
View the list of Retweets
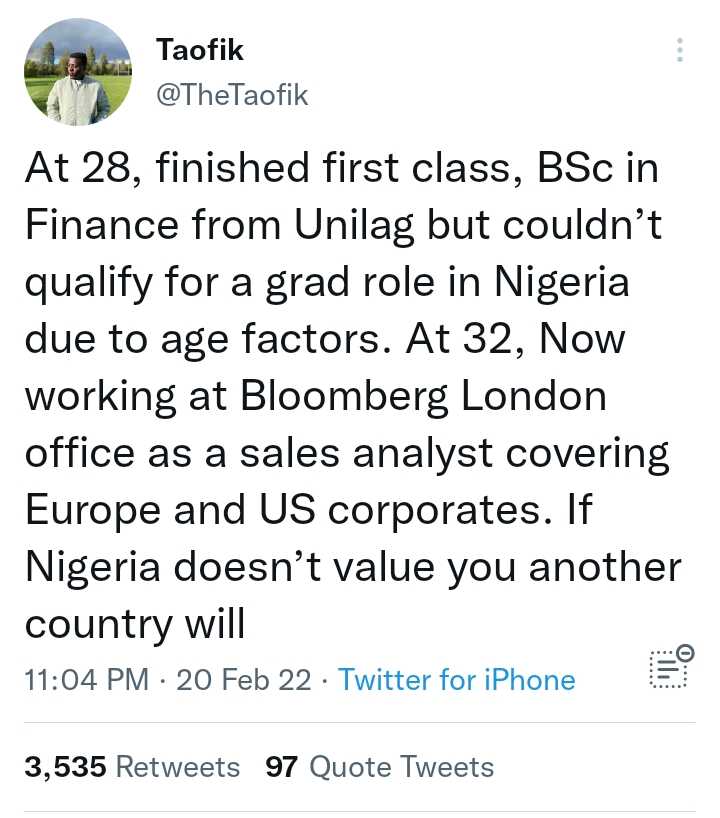pyautogui.click(x=178, y=767)
